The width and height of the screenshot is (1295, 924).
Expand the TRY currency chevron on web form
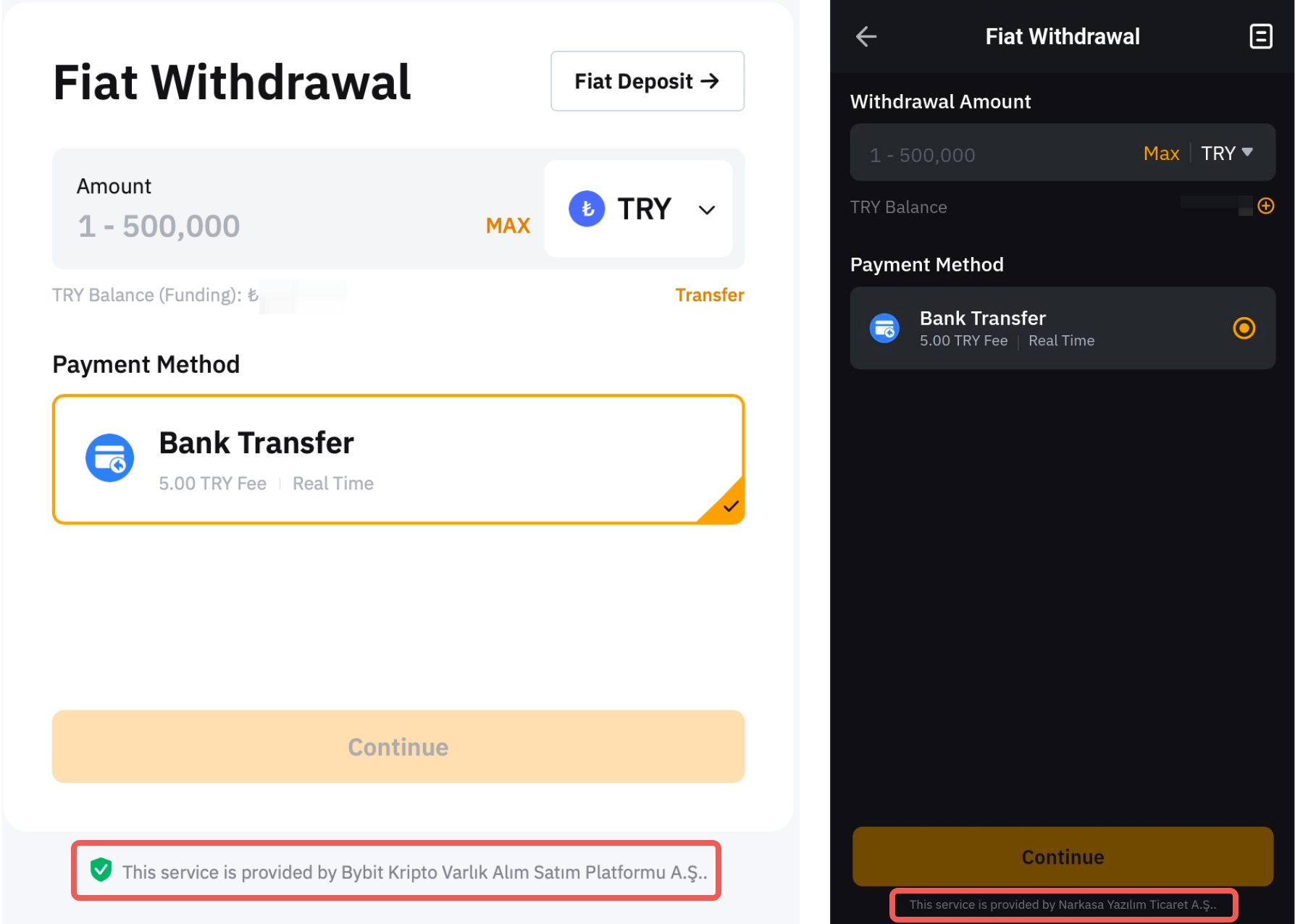click(707, 210)
